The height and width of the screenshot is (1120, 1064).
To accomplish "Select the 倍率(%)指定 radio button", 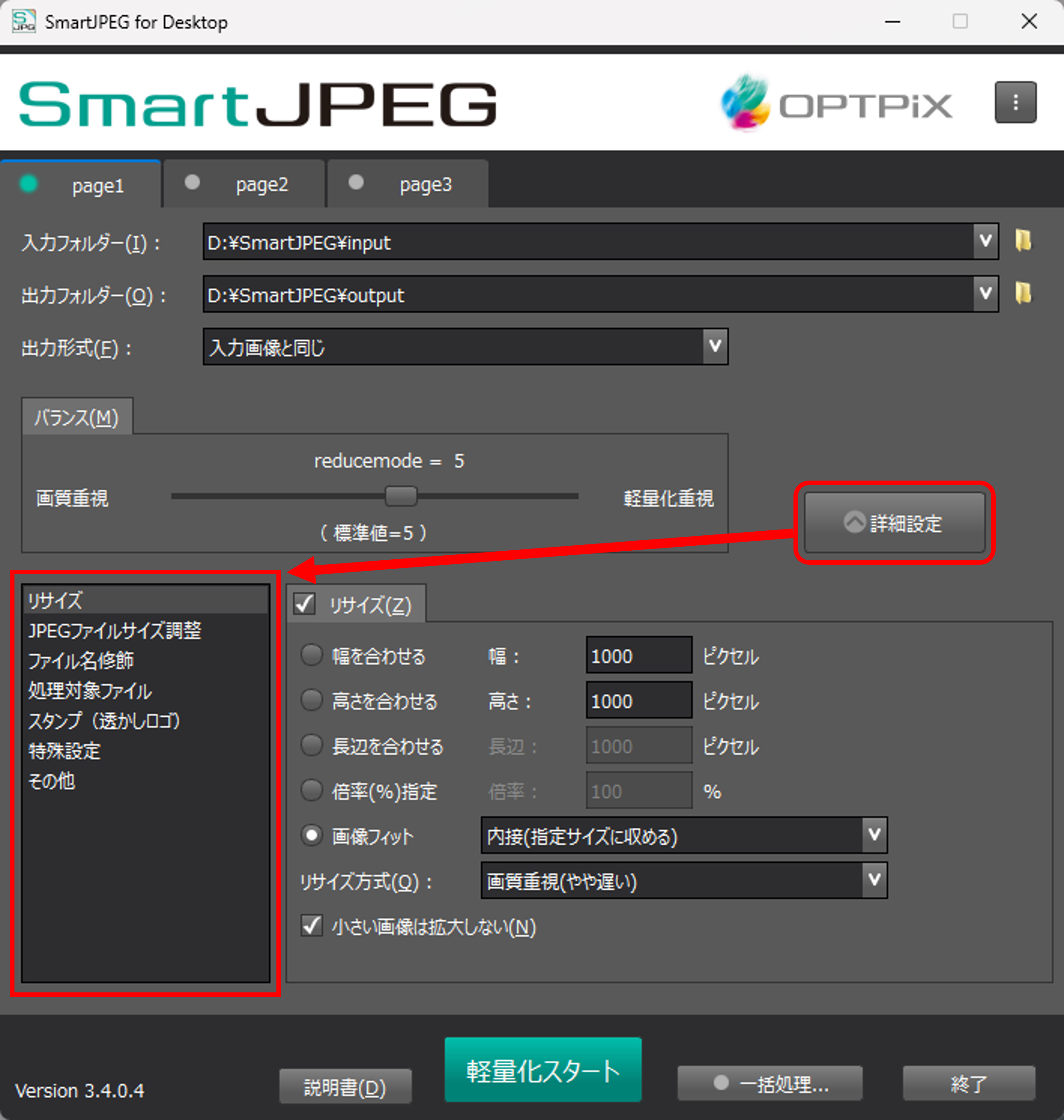I will (311, 790).
